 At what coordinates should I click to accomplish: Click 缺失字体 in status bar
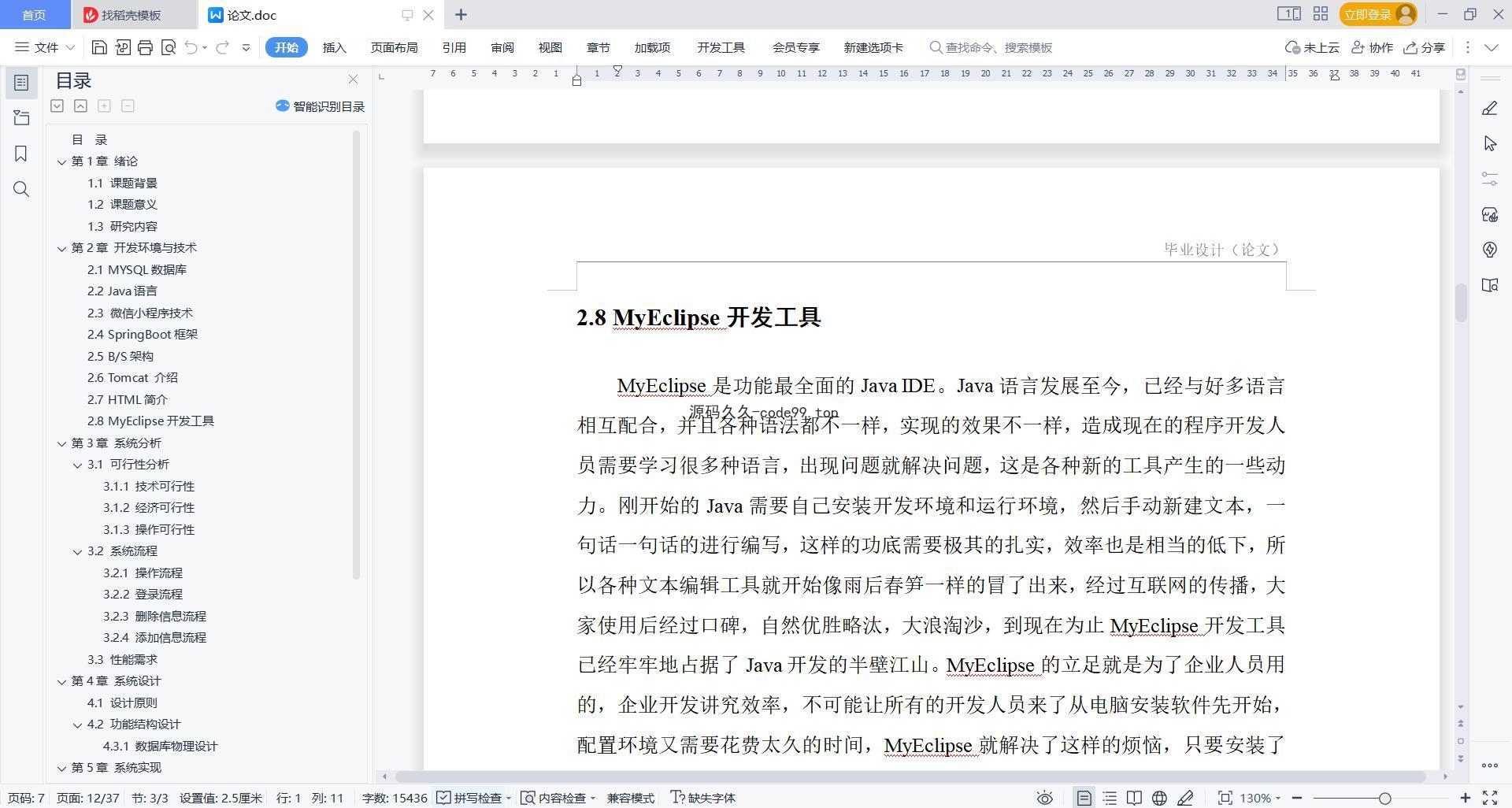(x=702, y=798)
